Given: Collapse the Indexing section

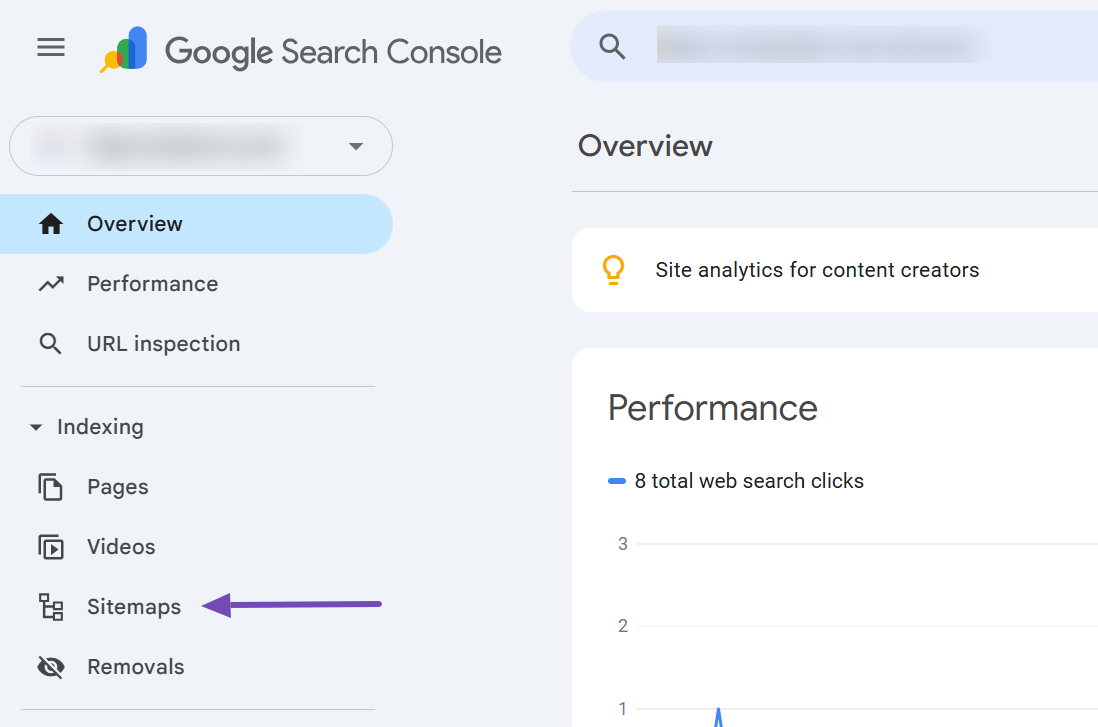Looking at the screenshot, I should (x=35, y=427).
